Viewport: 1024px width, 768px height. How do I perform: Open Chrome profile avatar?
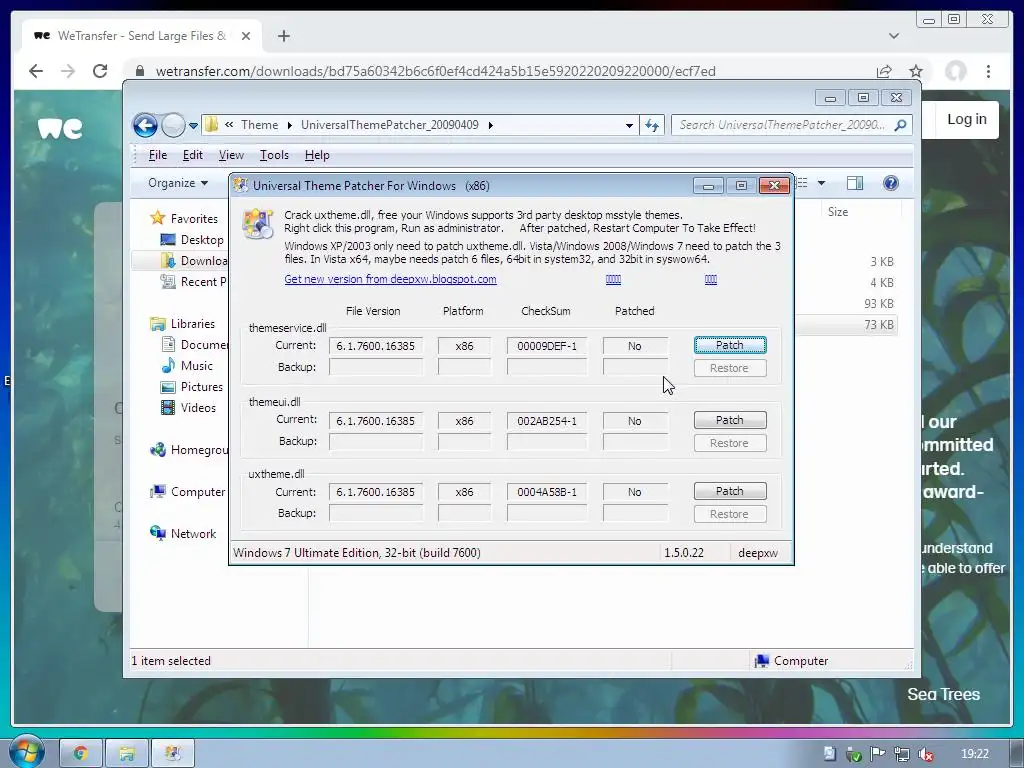coord(956,71)
